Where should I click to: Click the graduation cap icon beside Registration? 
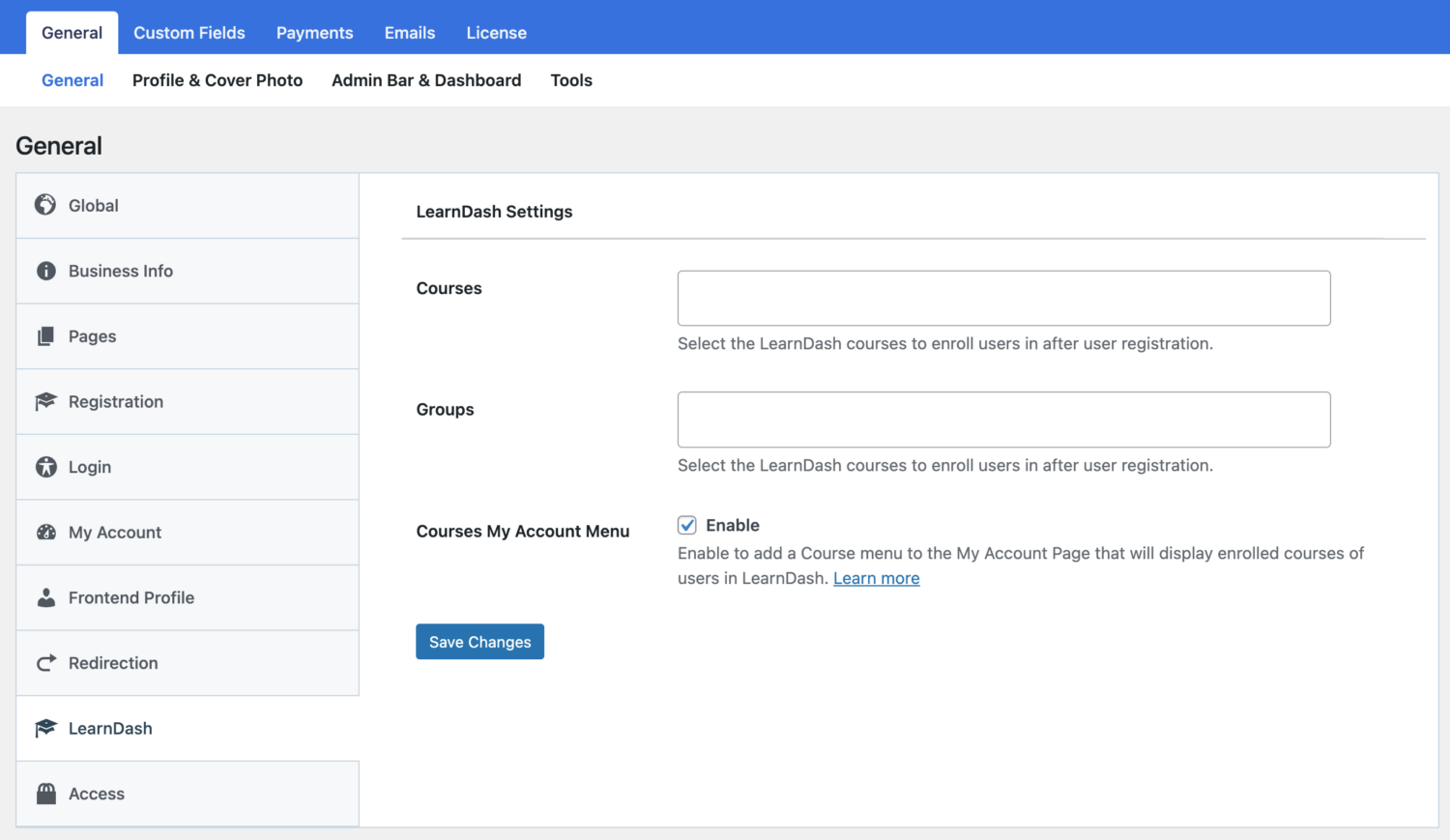click(x=45, y=401)
